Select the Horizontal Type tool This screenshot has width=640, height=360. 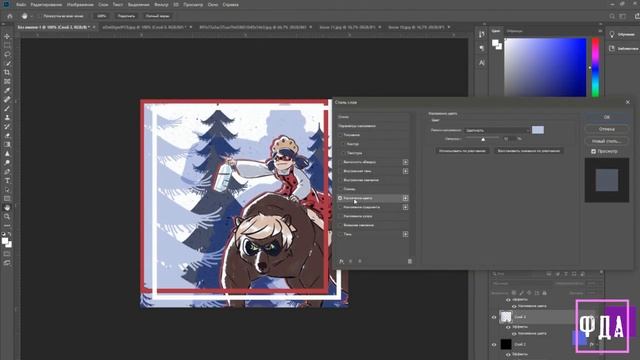tap(7, 180)
